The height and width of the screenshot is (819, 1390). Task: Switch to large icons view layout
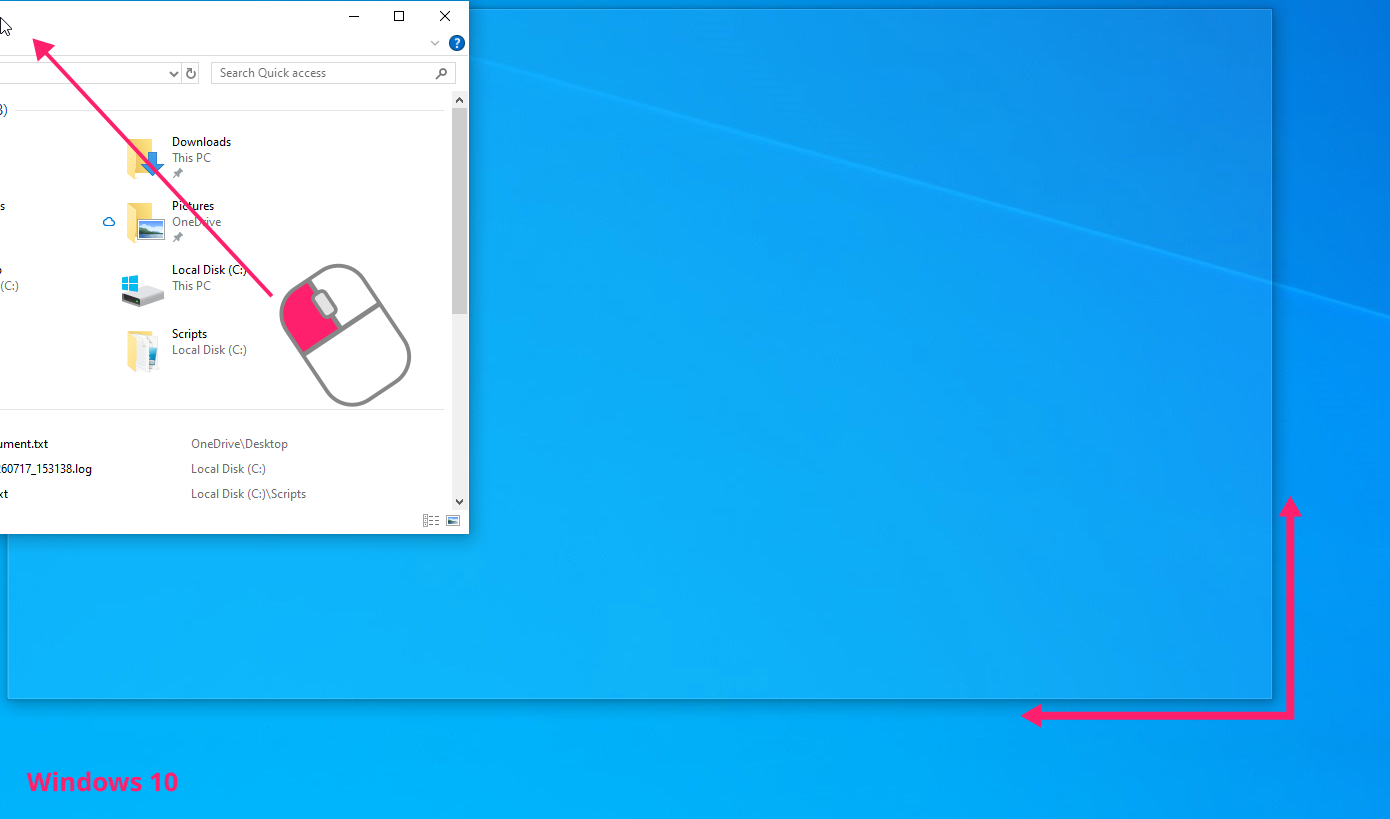tap(453, 521)
